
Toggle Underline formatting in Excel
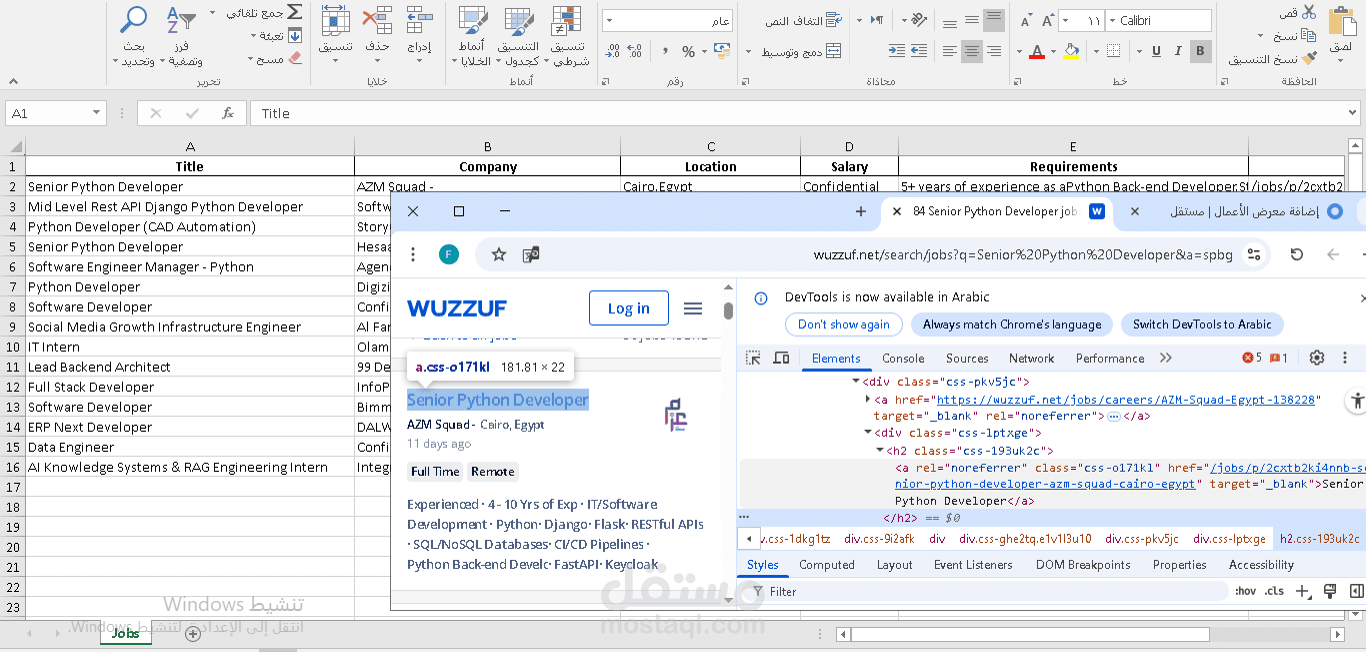[1155, 51]
